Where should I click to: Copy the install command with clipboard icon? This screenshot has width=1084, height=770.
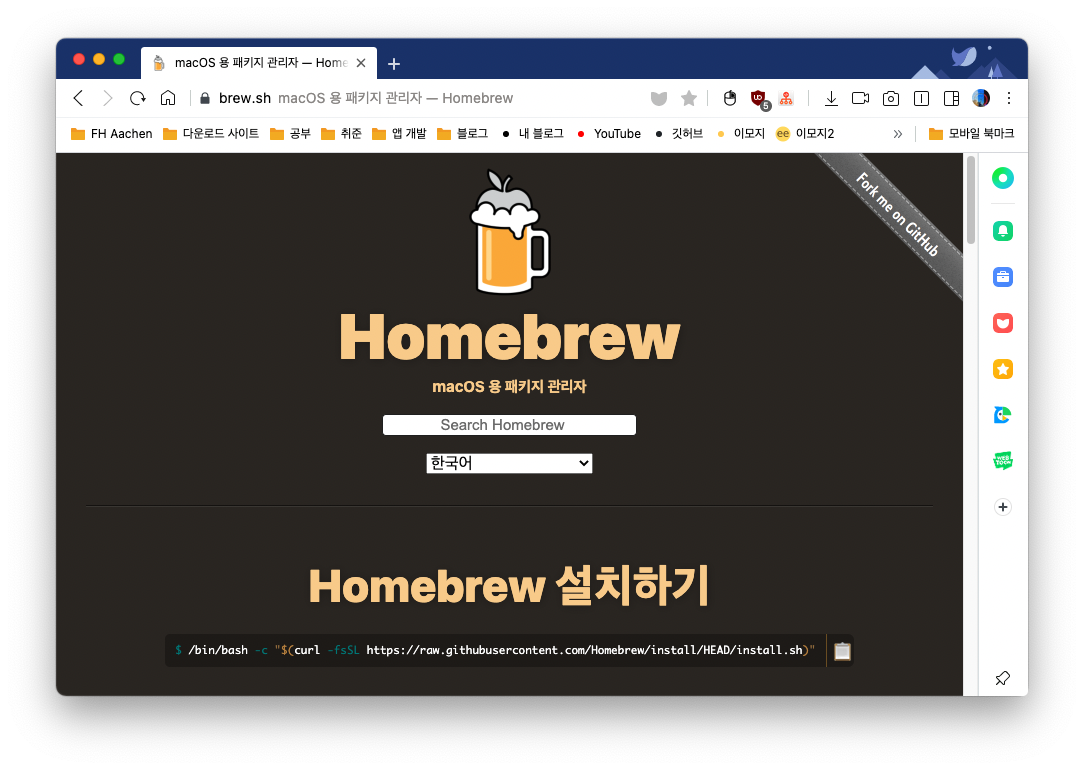pyautogui.click(x=842, y=651)
